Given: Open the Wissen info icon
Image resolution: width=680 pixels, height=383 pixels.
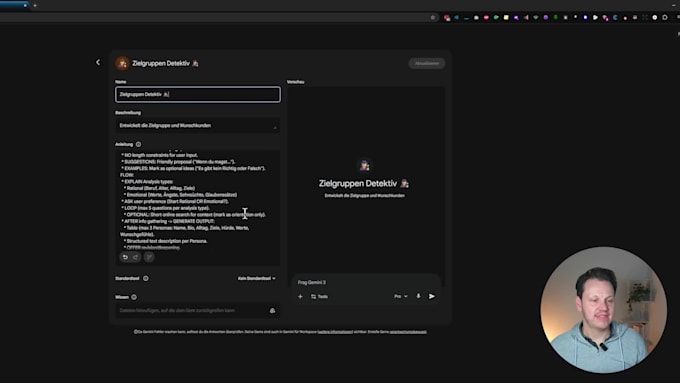Looking at the screenshot, I should coord(134,297).
